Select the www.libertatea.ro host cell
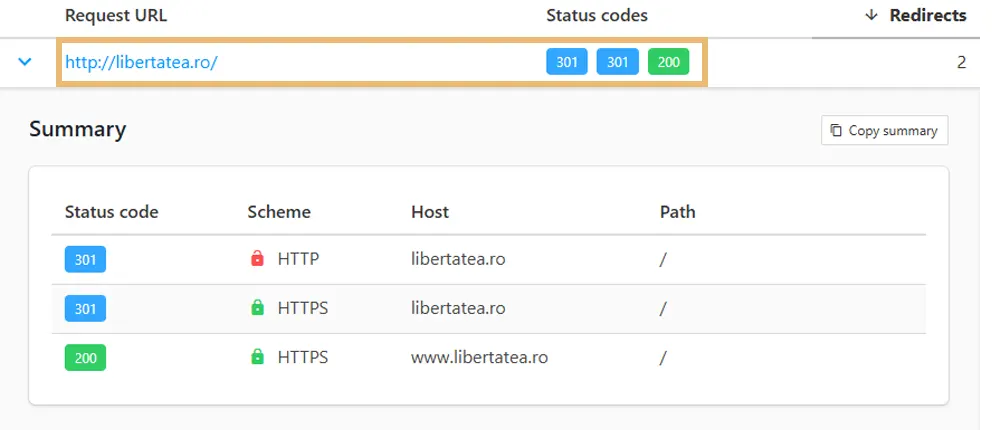This screenshot has width=1000, height=430. (479, 357)
